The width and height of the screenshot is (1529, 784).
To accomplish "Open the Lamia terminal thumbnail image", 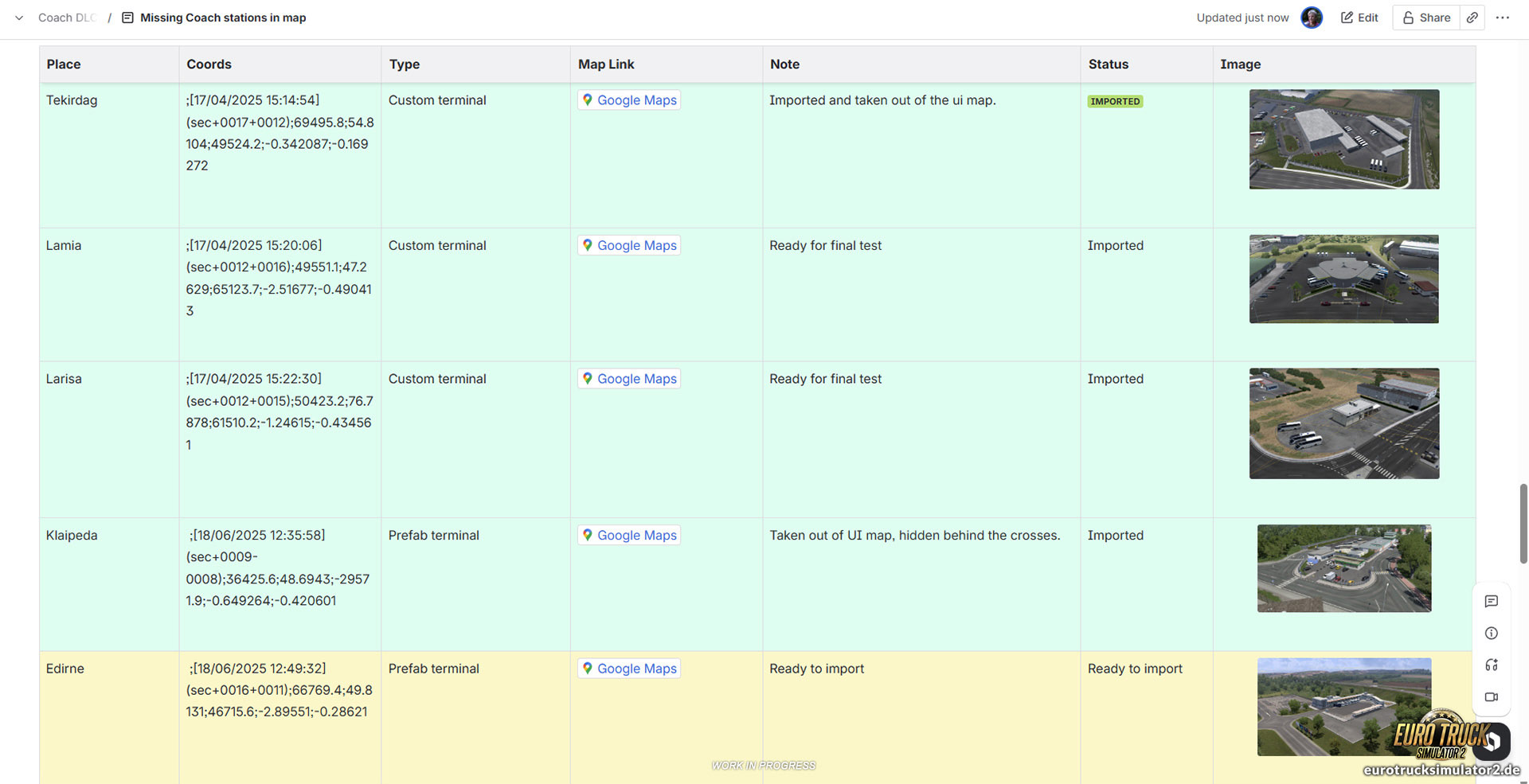I will click(x=1343, y=279).
